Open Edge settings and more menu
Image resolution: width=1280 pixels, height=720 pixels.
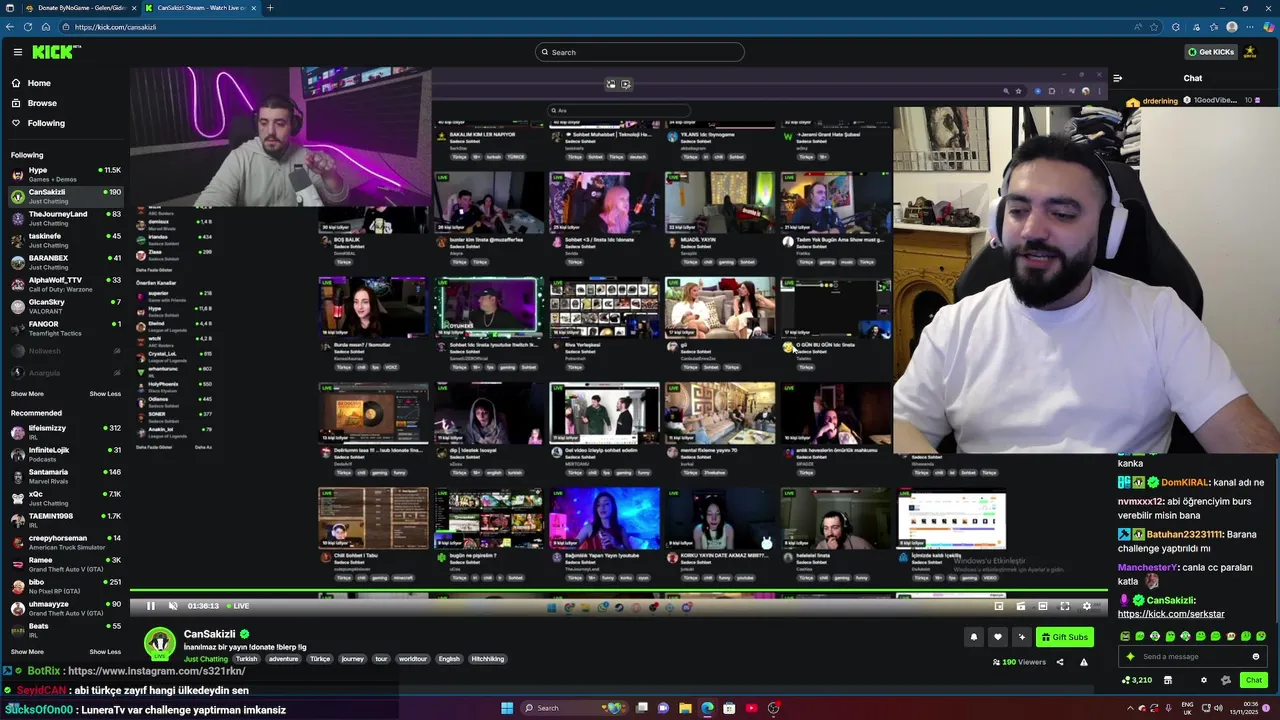pos(1251,27)
